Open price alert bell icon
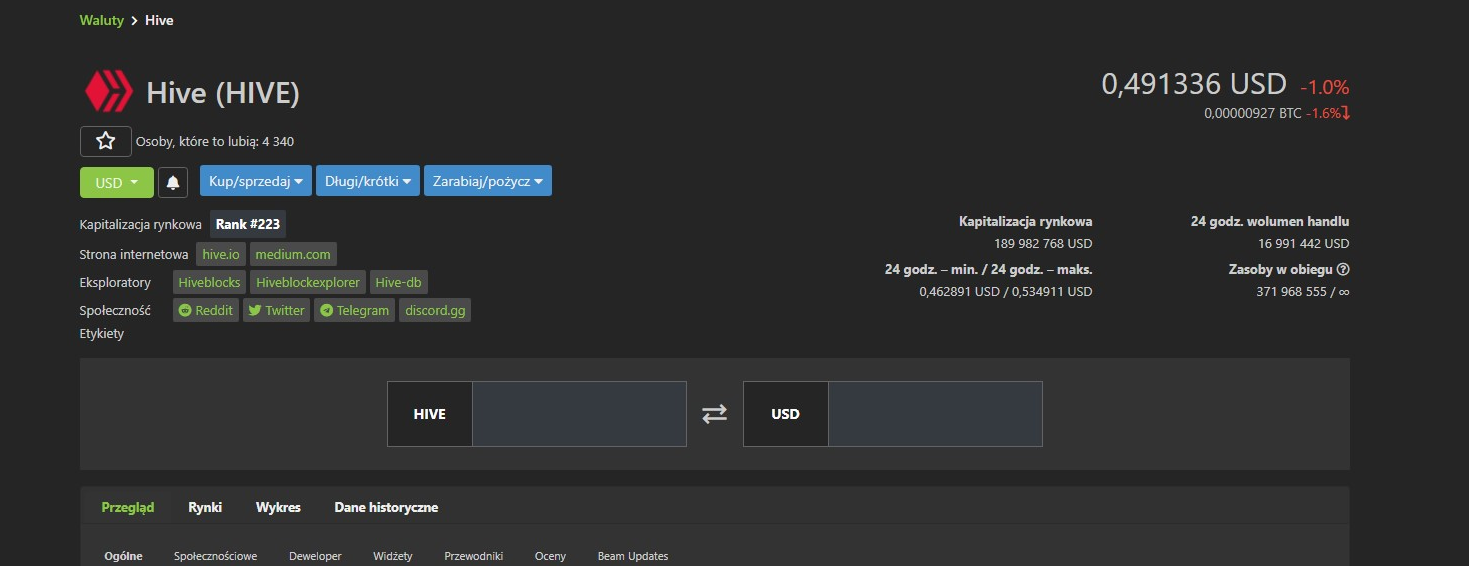This screenshot has width=1469, height=566. pyautogui.click(x=173, y=182)
